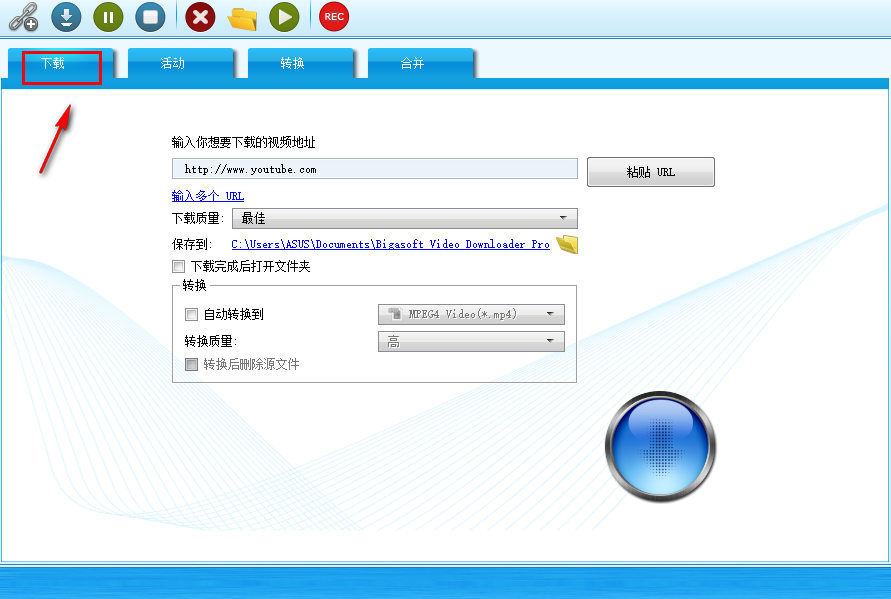Viewport: 891px width, 599px height.
Task: Enable 下载完成后打开文件夹 checkbox
Action: (178, 266)
